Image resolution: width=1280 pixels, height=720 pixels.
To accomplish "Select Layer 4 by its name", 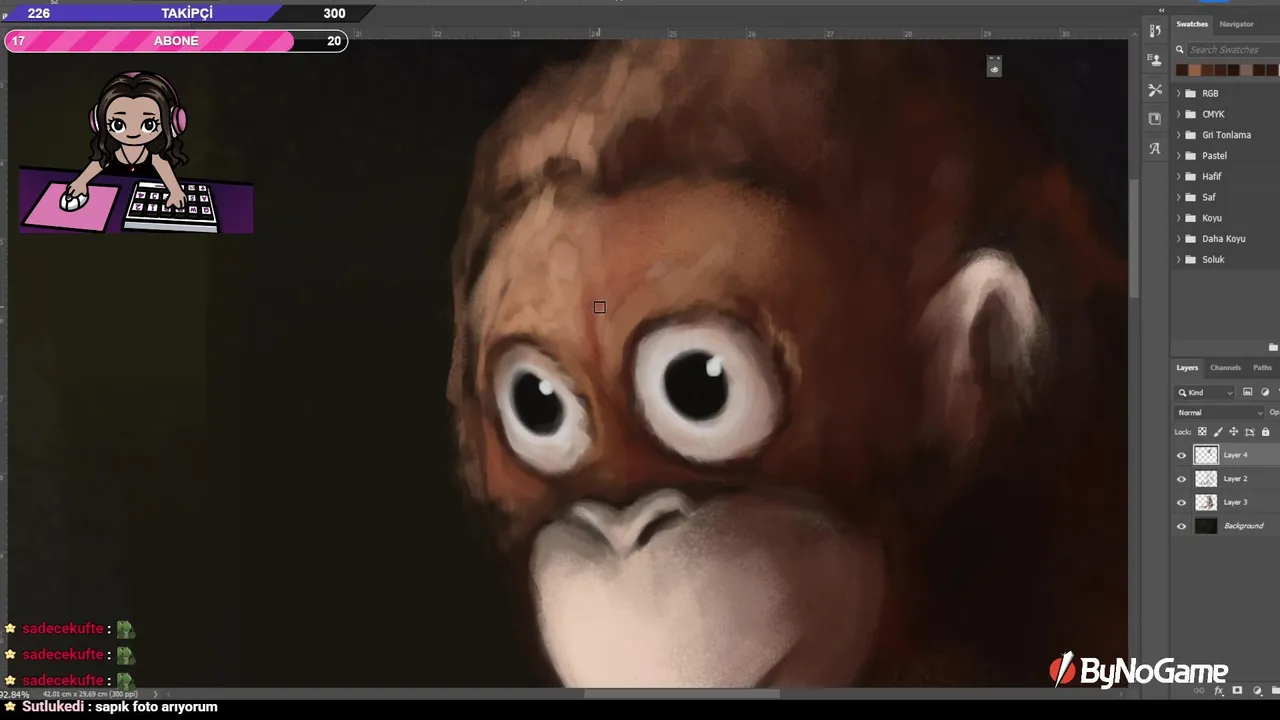I will (1235, 455).
